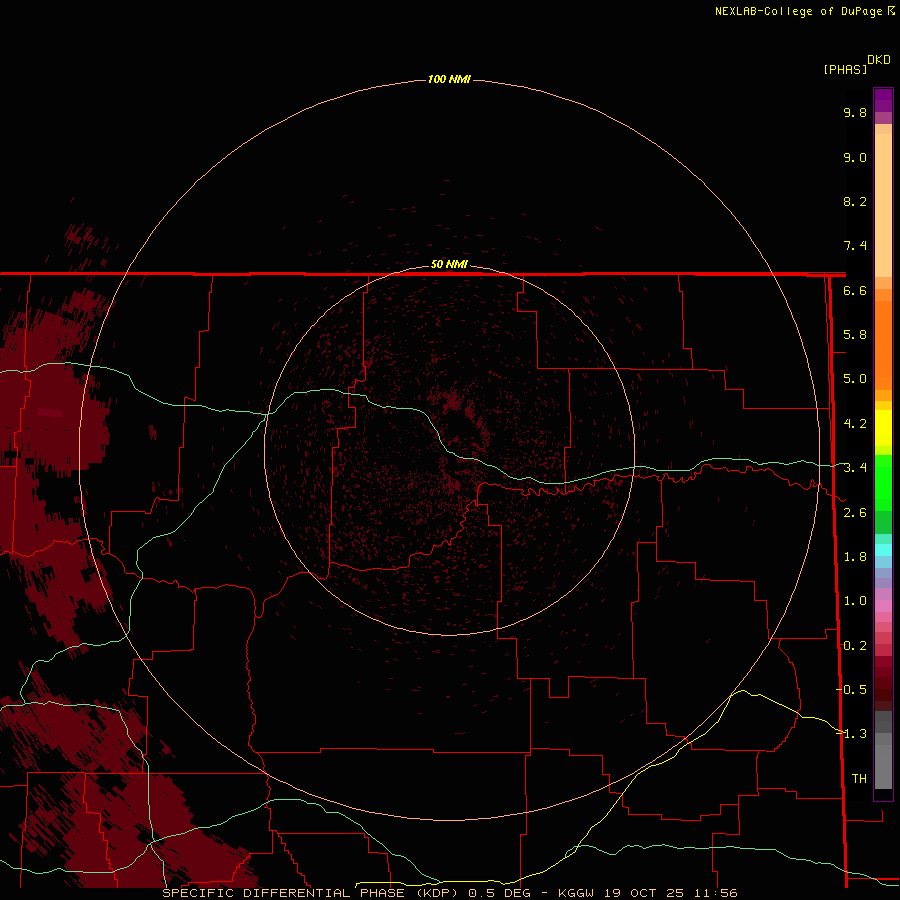Click the bright green segment of the color bar
This screenshot has height=900, width=900.
[883, 482]
